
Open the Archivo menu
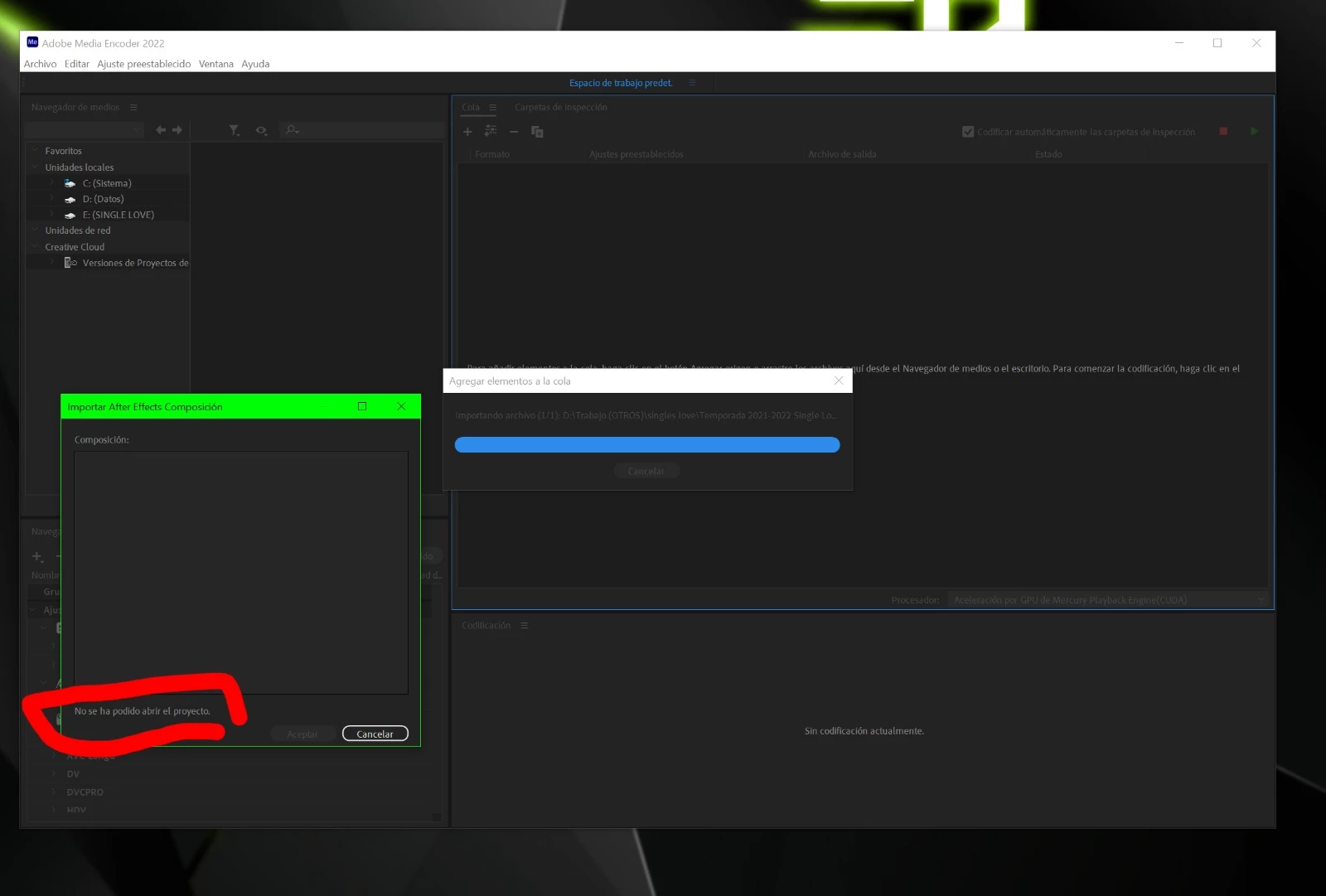pos(40,64)
